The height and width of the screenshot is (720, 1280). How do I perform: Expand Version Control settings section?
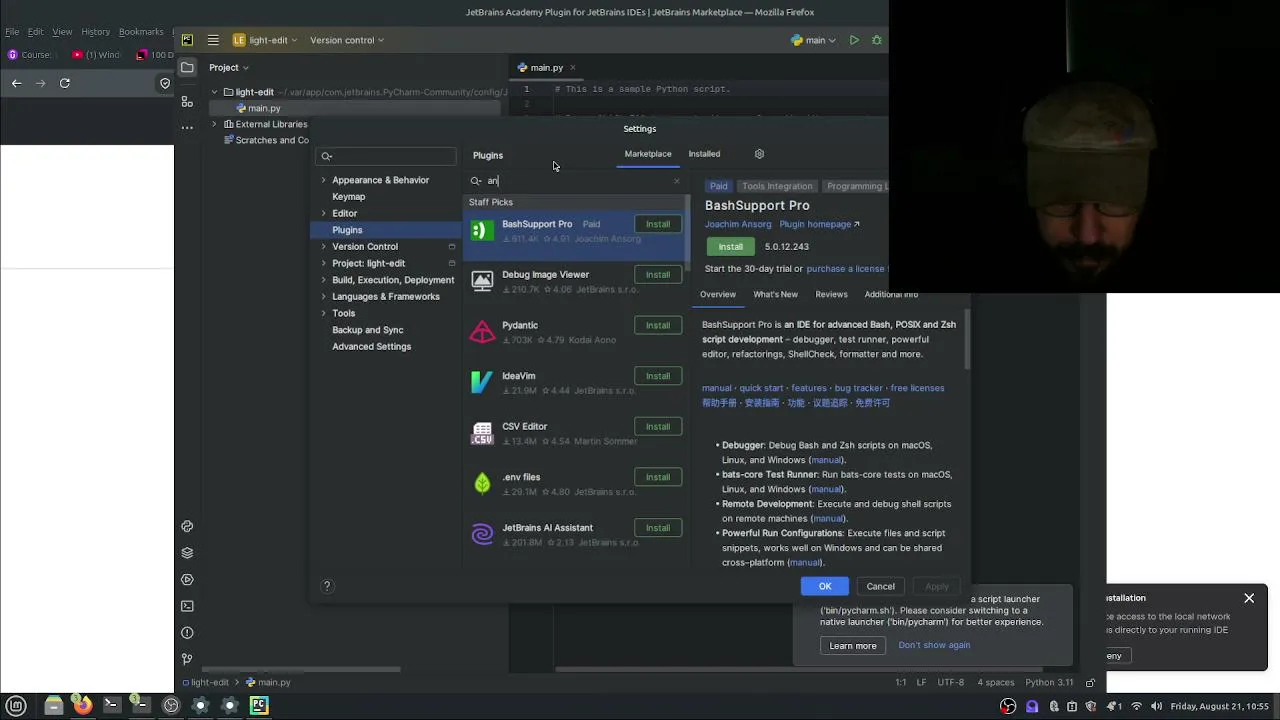point(323,246)
